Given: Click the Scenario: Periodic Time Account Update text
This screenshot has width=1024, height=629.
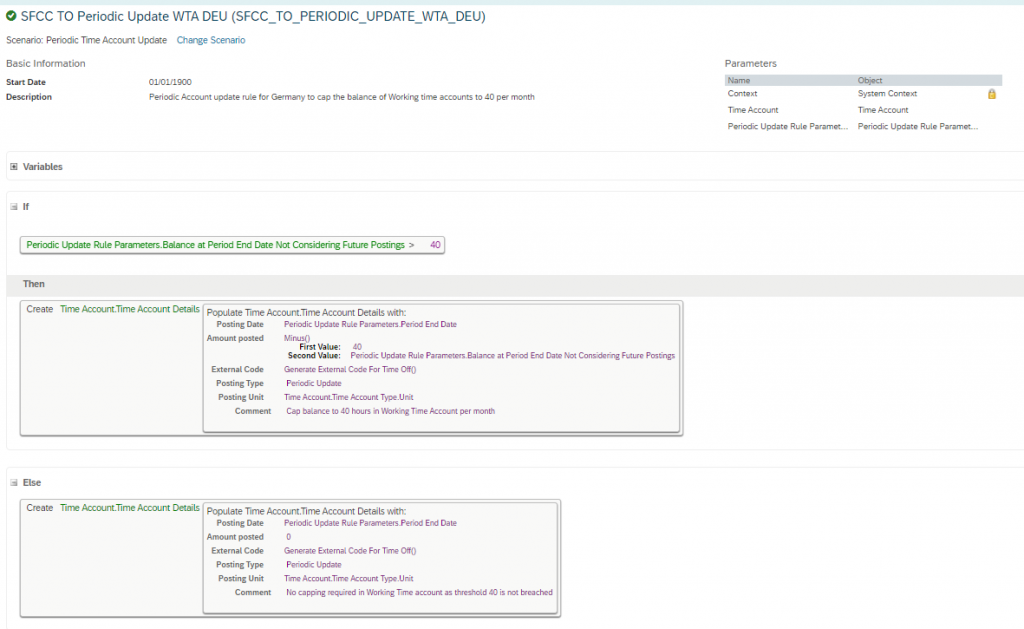Looking at the screenshot, I should [x=86, y=40].
